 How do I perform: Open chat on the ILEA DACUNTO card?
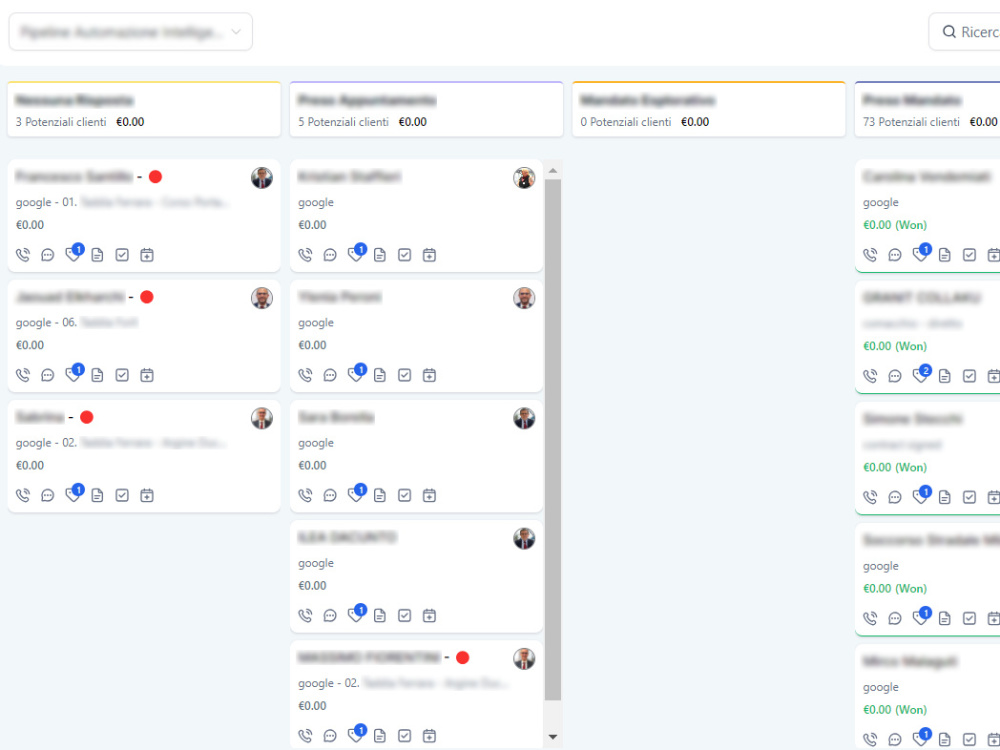click(330, 615)
